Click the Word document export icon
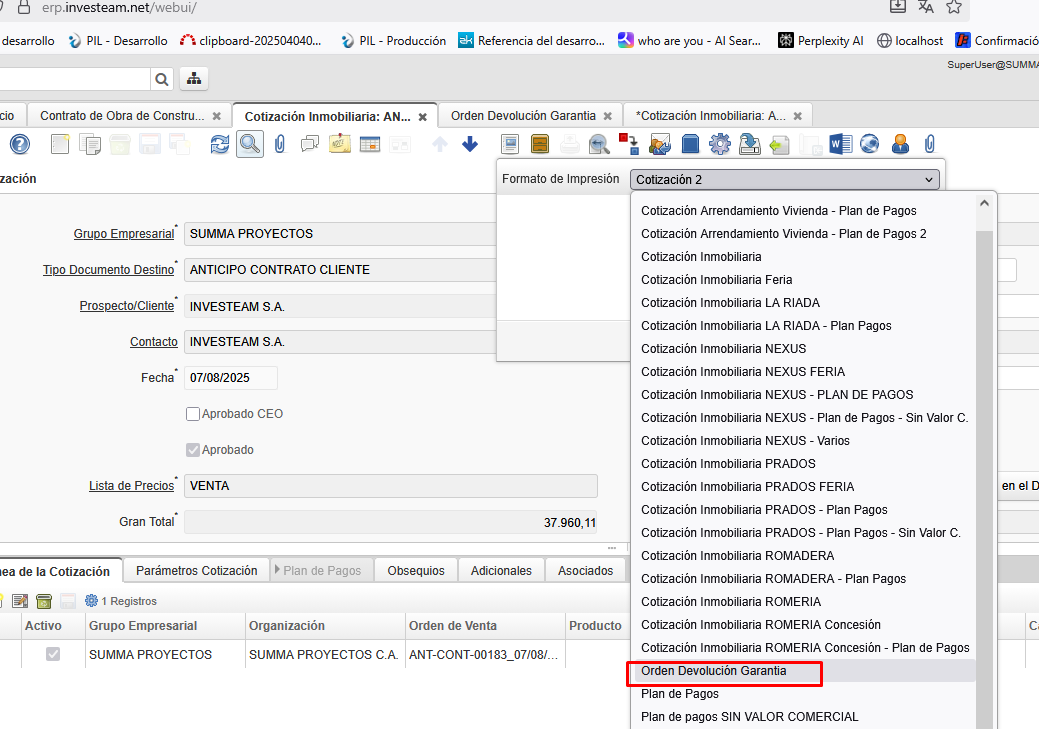The width and height of the screenshot is (1039, 729). click(x=840, y=144)
